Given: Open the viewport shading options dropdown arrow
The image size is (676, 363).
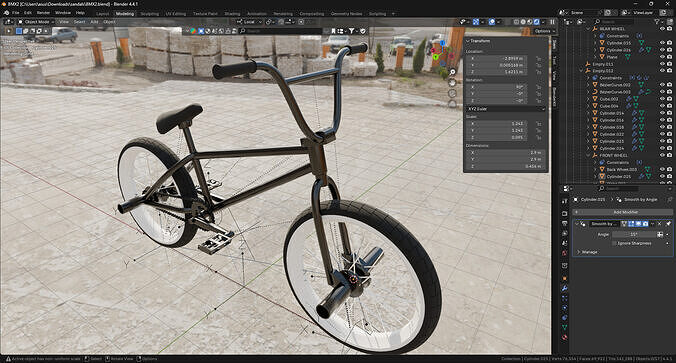Looking at the screenshot, I should point(543,22).
